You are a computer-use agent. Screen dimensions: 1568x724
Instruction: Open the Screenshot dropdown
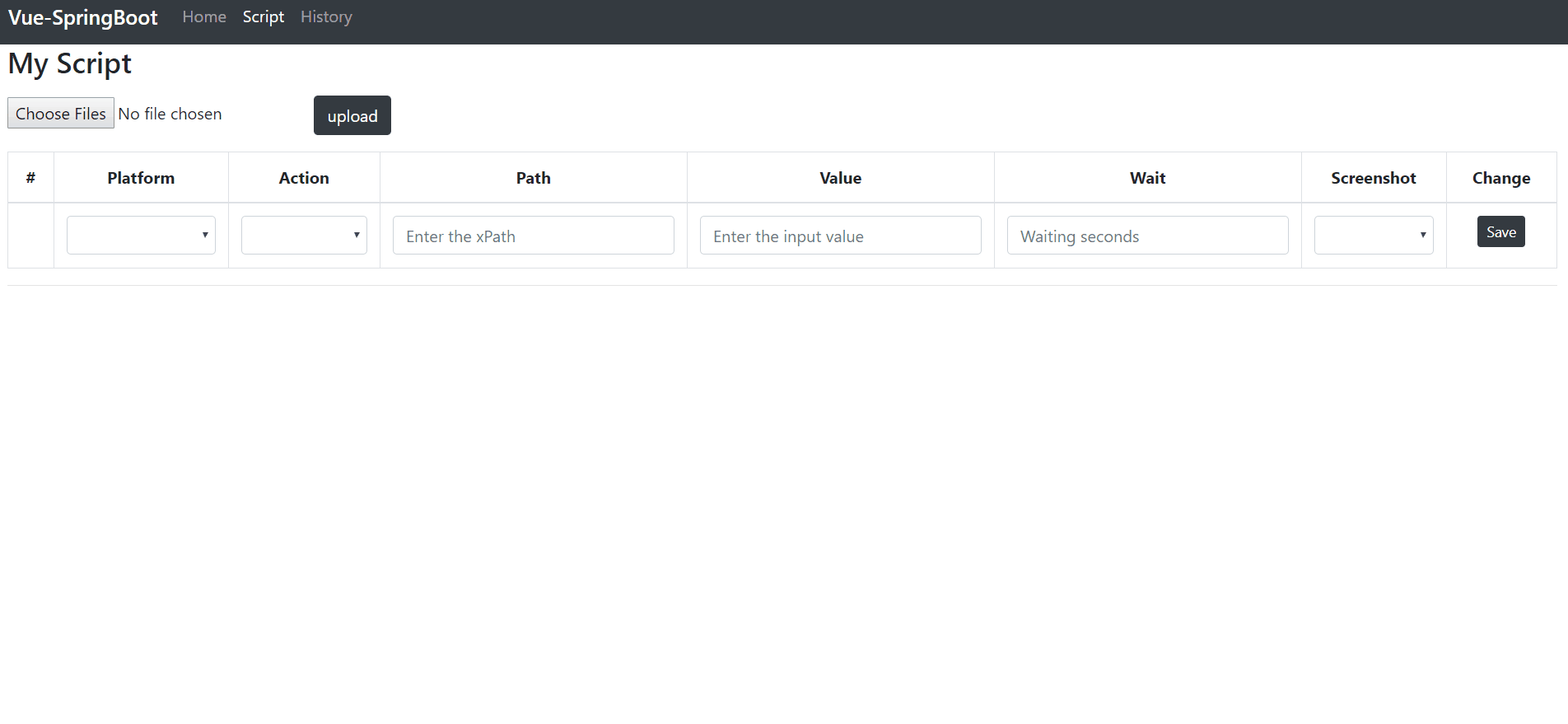point(1374,236)
